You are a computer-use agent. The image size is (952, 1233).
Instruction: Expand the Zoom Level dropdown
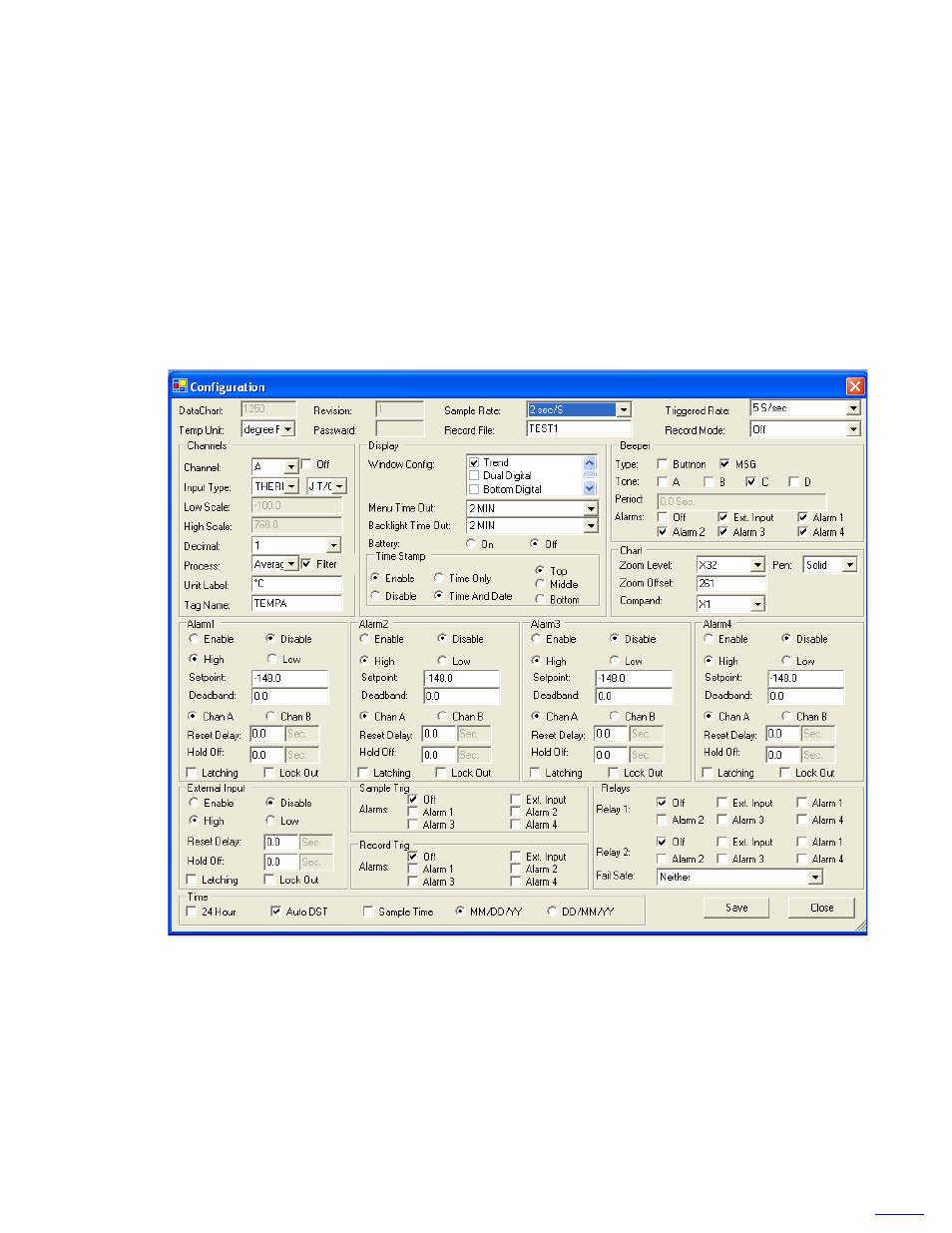(757, 565)
